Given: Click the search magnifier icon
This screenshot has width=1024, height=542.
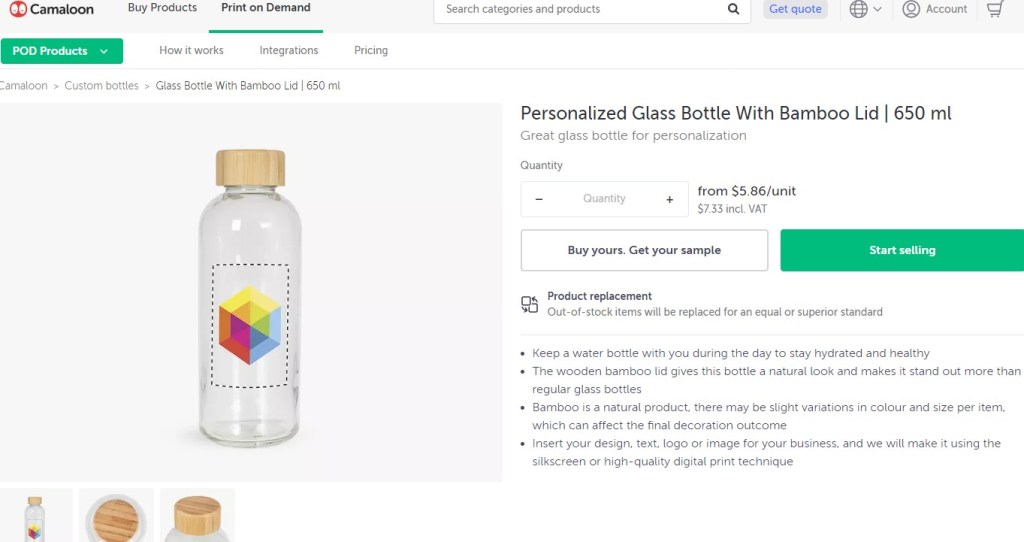Looking at the screenshot, I should [734, 9].
